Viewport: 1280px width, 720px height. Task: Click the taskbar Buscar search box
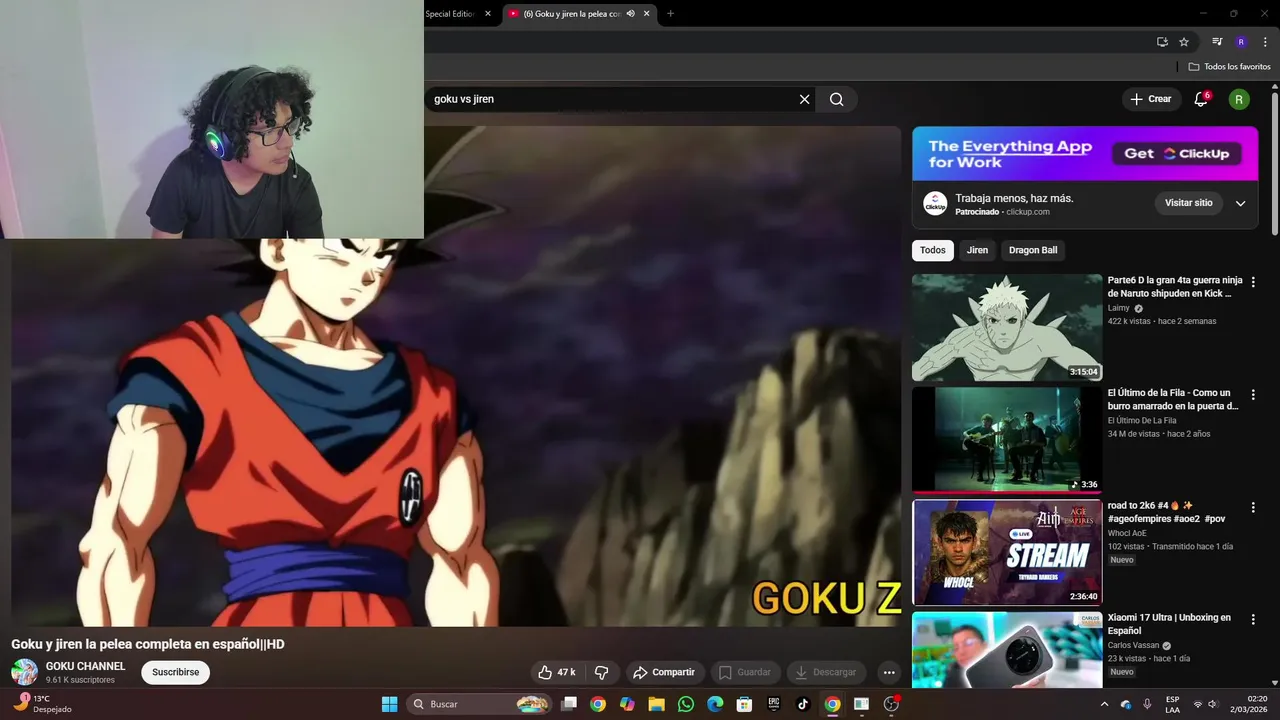(478, 704)
